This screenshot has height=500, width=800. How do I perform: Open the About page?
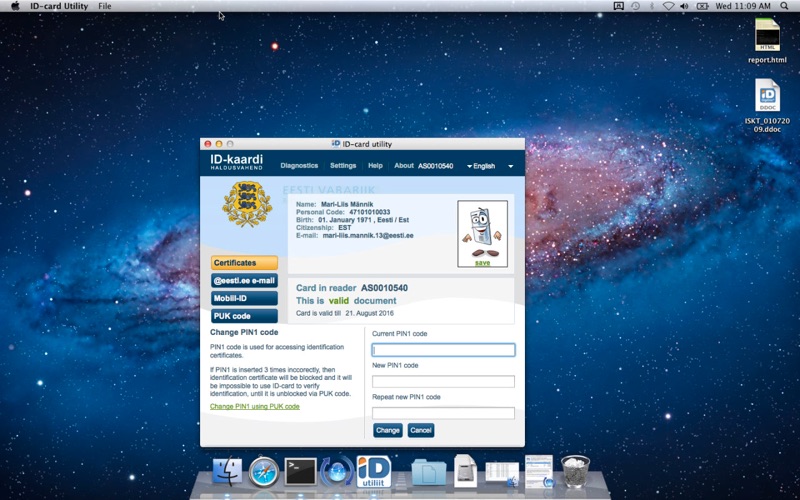[x=404, y=165]
